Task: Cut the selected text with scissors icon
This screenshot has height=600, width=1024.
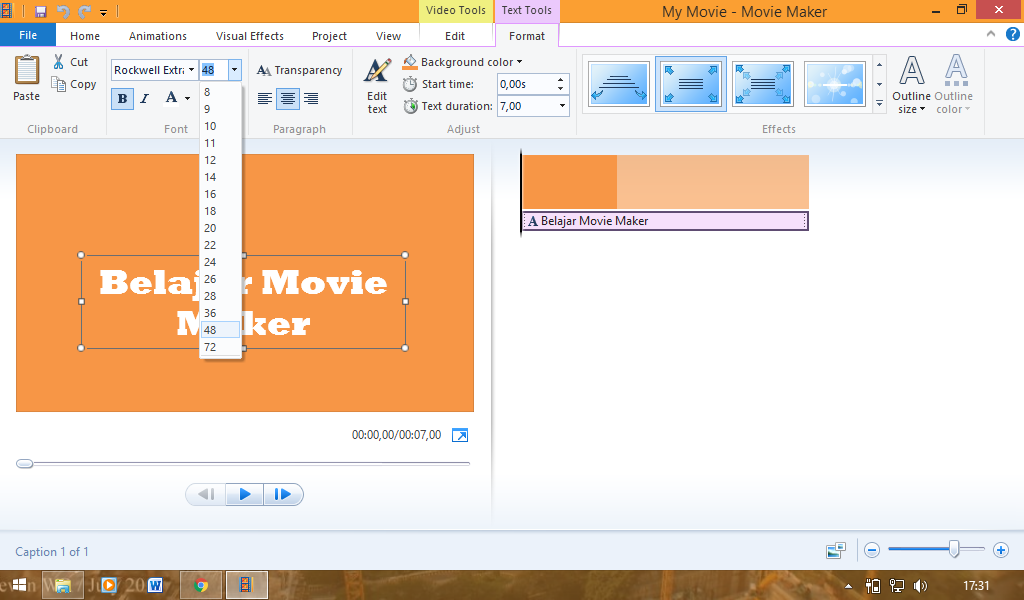Action: pyautogui.click(x=59, y=62)
